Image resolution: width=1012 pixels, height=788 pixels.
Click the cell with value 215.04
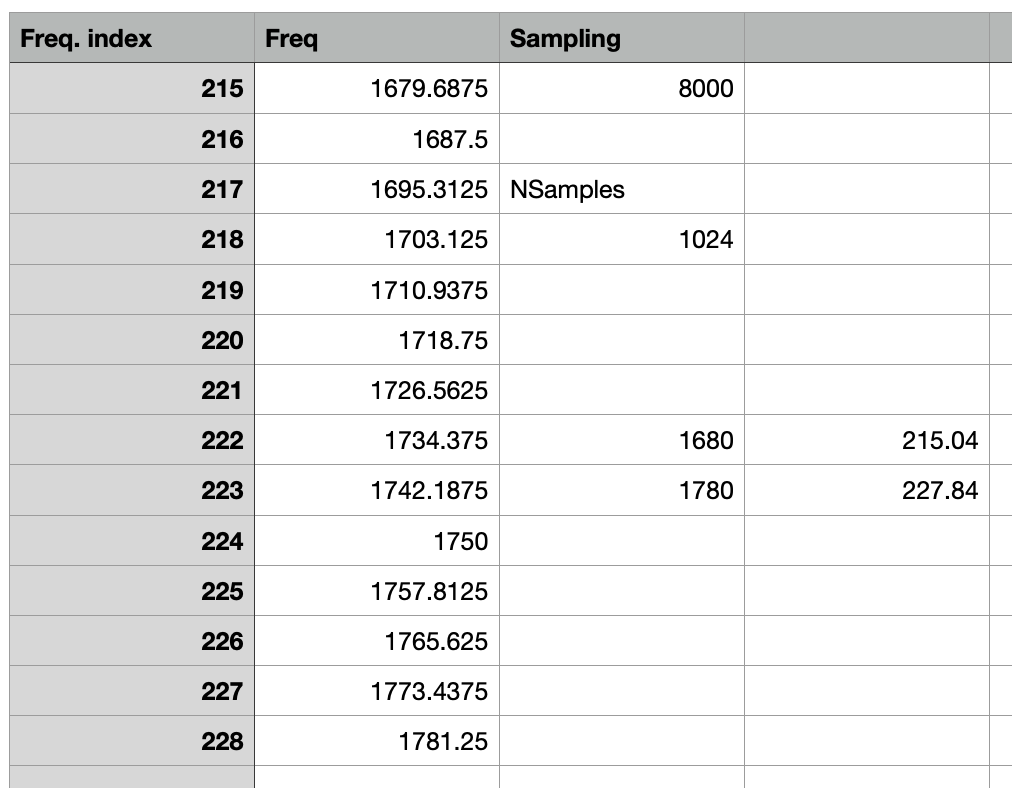click(866, 440)
